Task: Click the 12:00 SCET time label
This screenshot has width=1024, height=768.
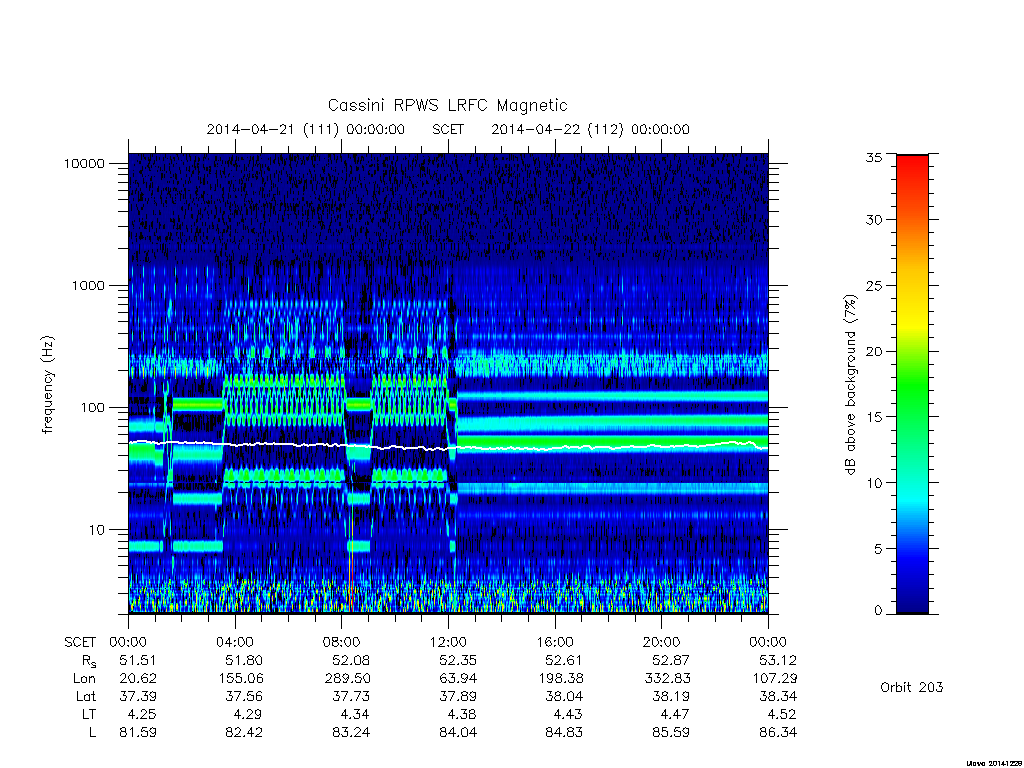Action: click(x=449, y=642)
